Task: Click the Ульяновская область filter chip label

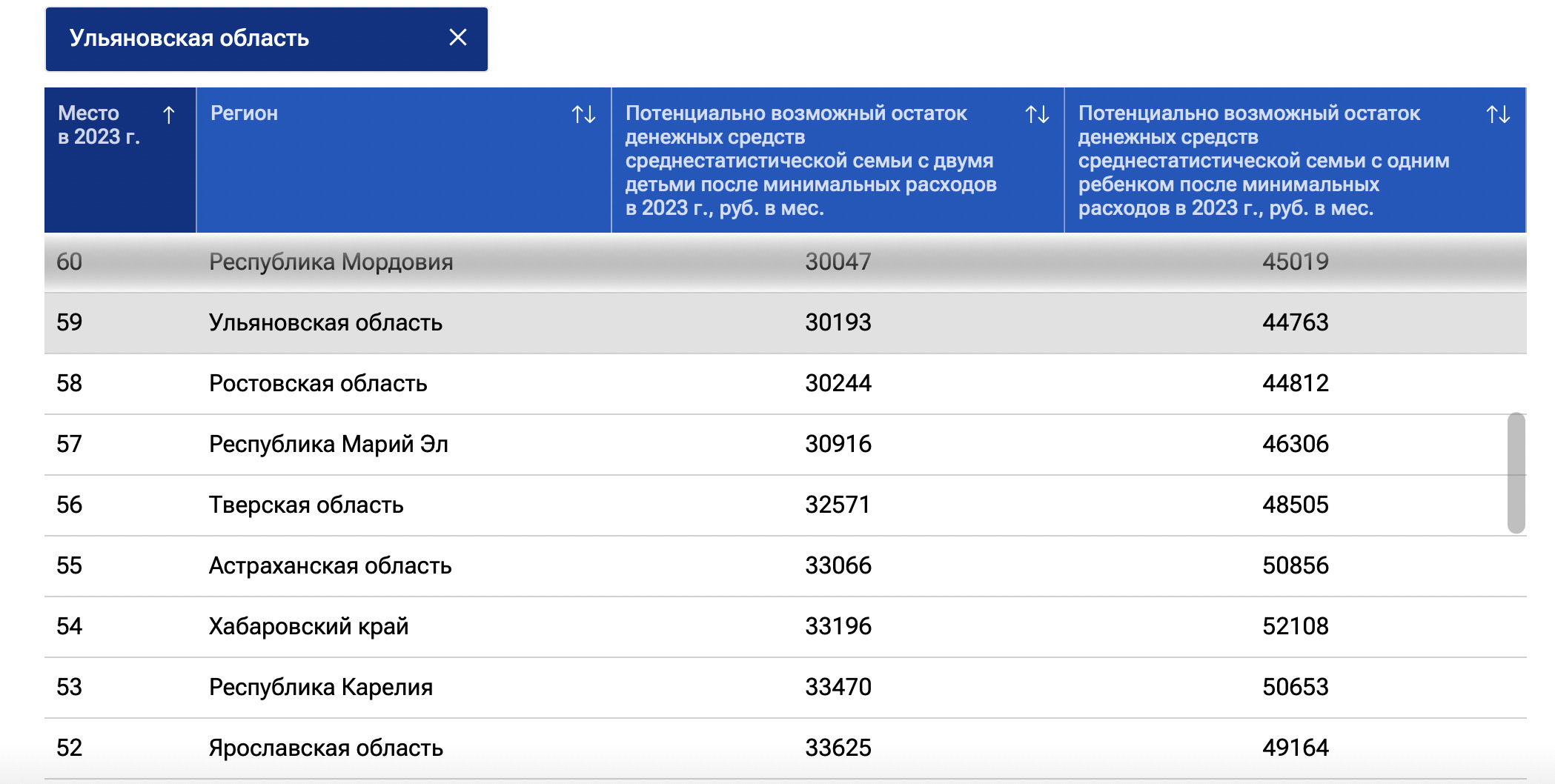Action: pos(189,39)
